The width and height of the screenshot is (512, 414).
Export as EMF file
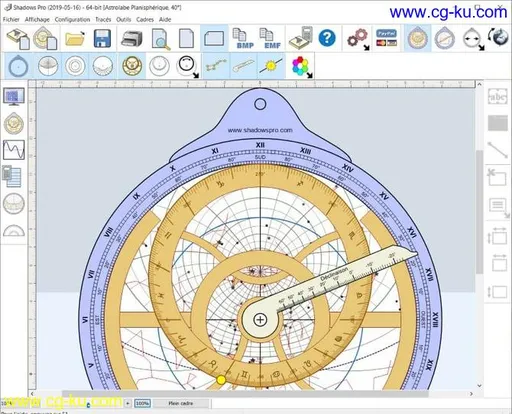[x=270, y=39]
